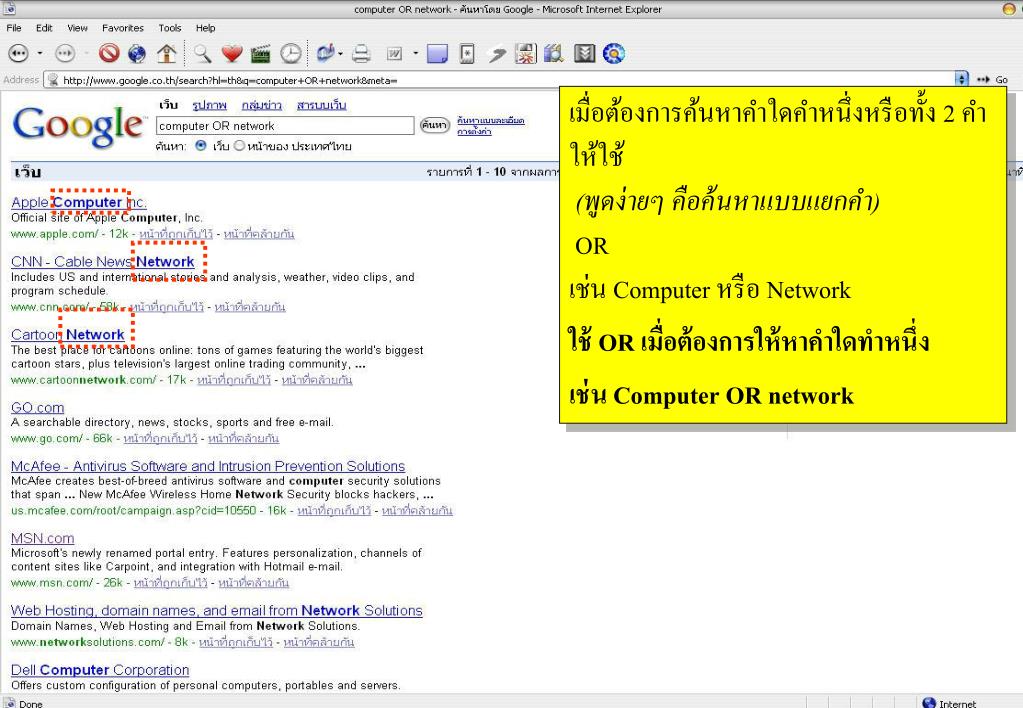Switch to the กลุ่มข่าว (Groups) tab
This screenshot has width=1023, height=708.
coord(262,105)
